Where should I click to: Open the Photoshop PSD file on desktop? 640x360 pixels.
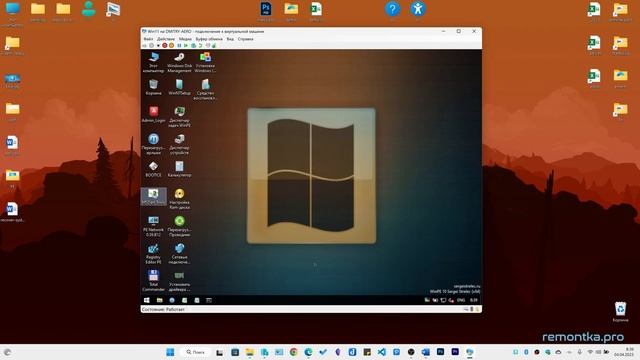click(266, 11)
